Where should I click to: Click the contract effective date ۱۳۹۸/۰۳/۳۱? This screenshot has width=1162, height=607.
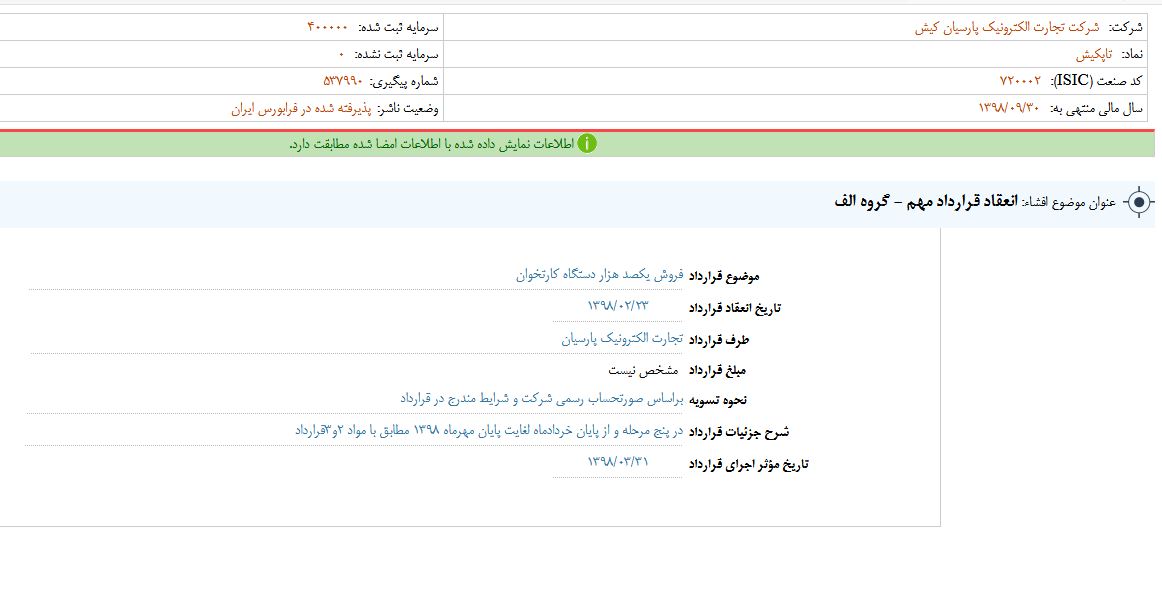tap(617, 462)
